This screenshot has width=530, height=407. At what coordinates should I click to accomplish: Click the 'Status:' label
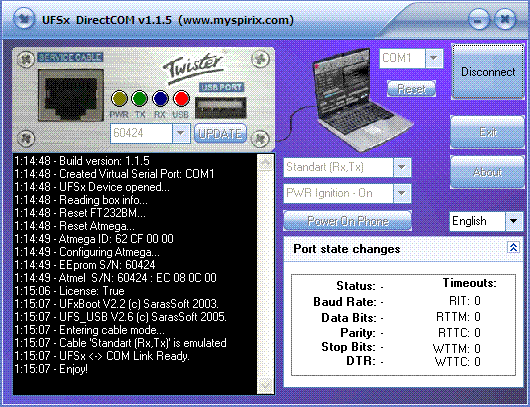pos(356,286)
